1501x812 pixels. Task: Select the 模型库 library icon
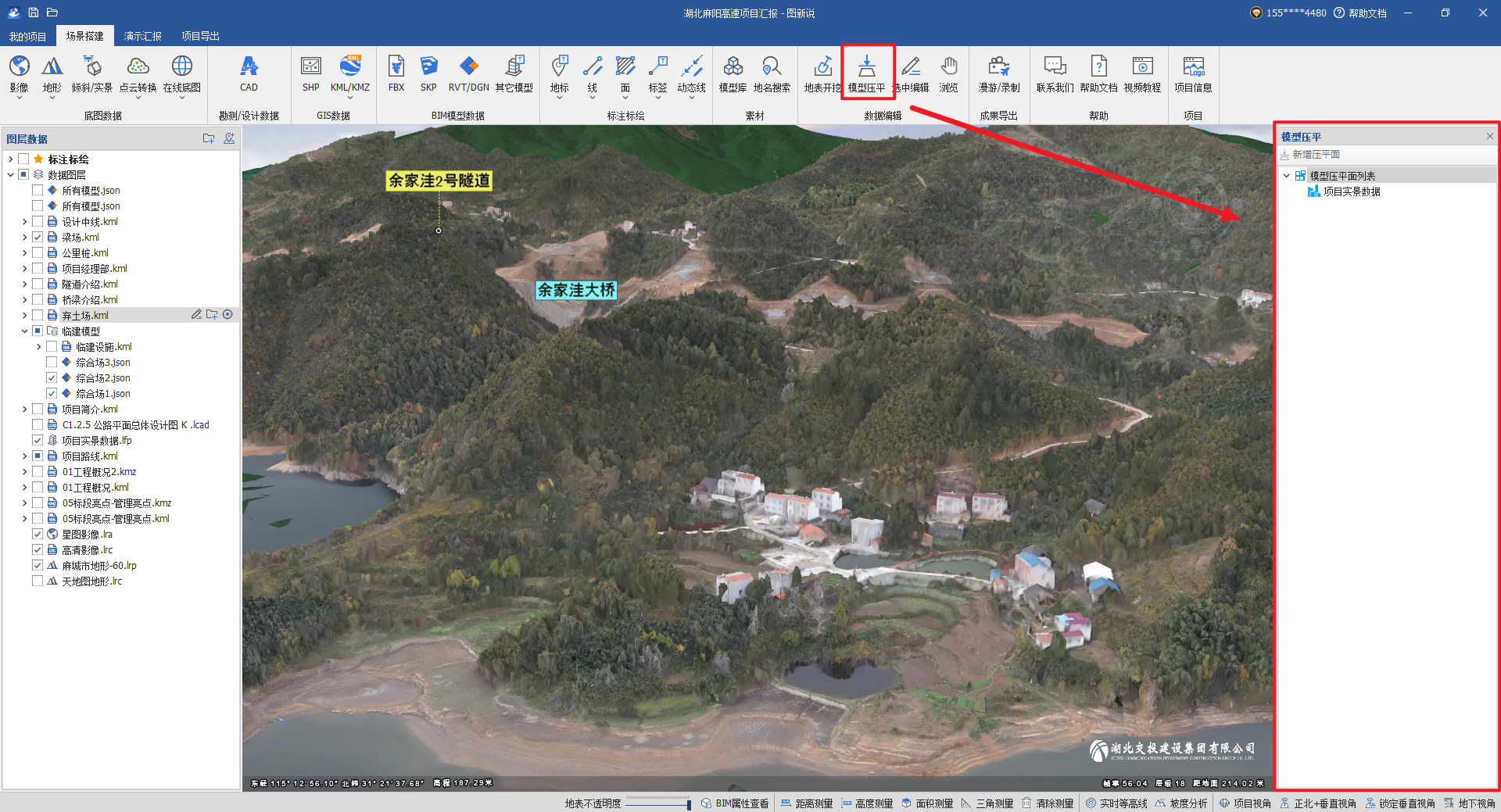tap(733, 67)
